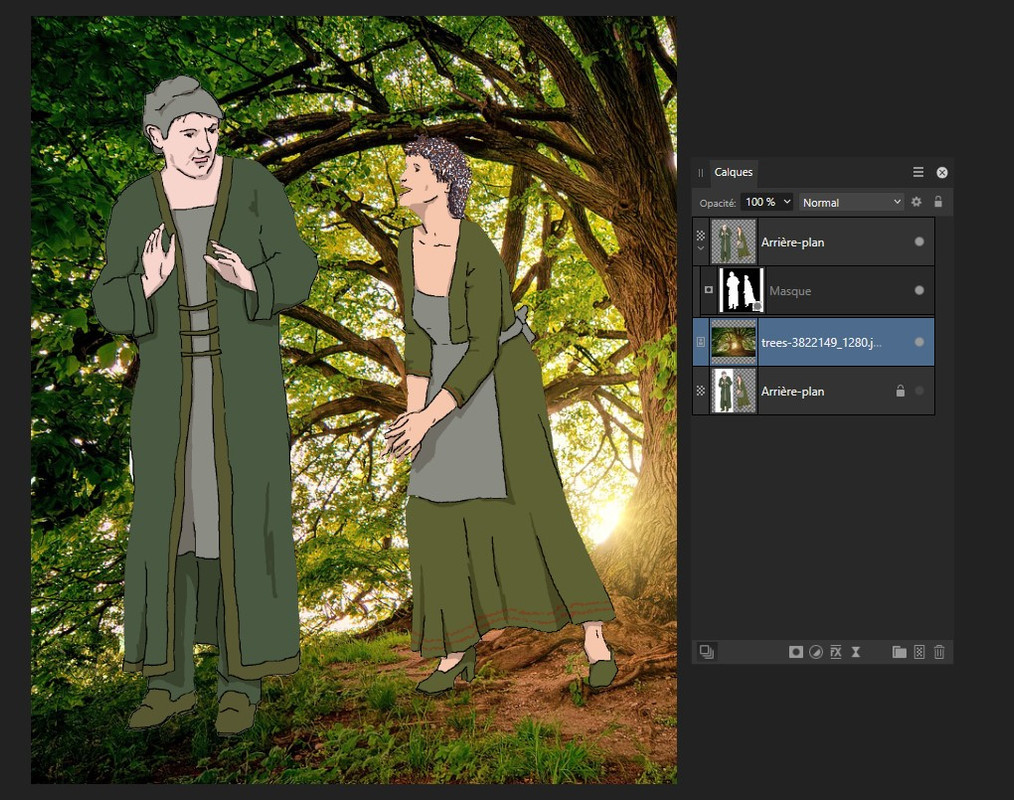
Task: Click the mask type icon beside Masque
Action: click(709, 290)
